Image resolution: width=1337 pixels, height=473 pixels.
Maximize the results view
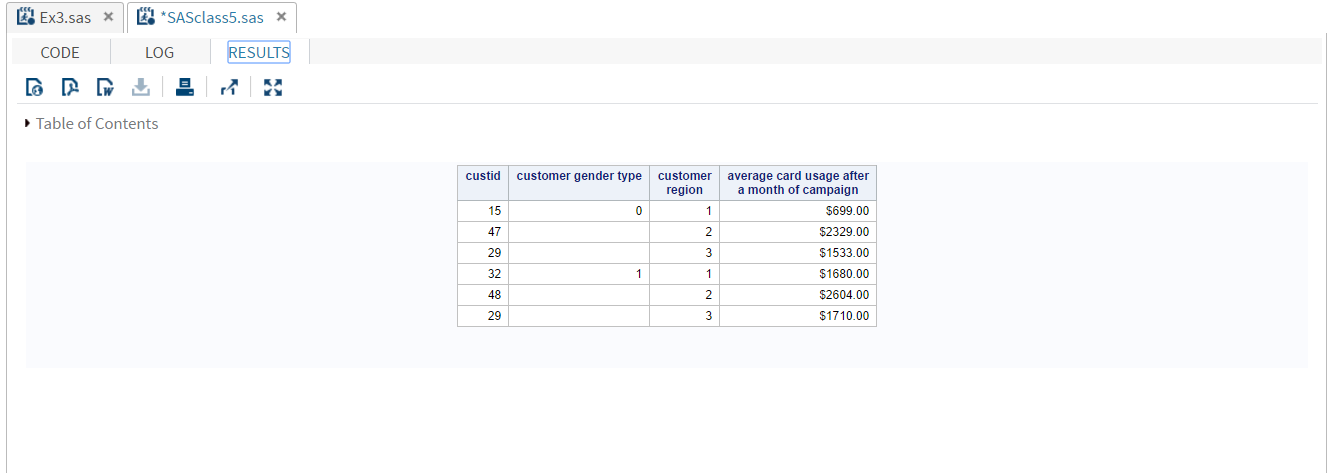click(x=273, y=88)
